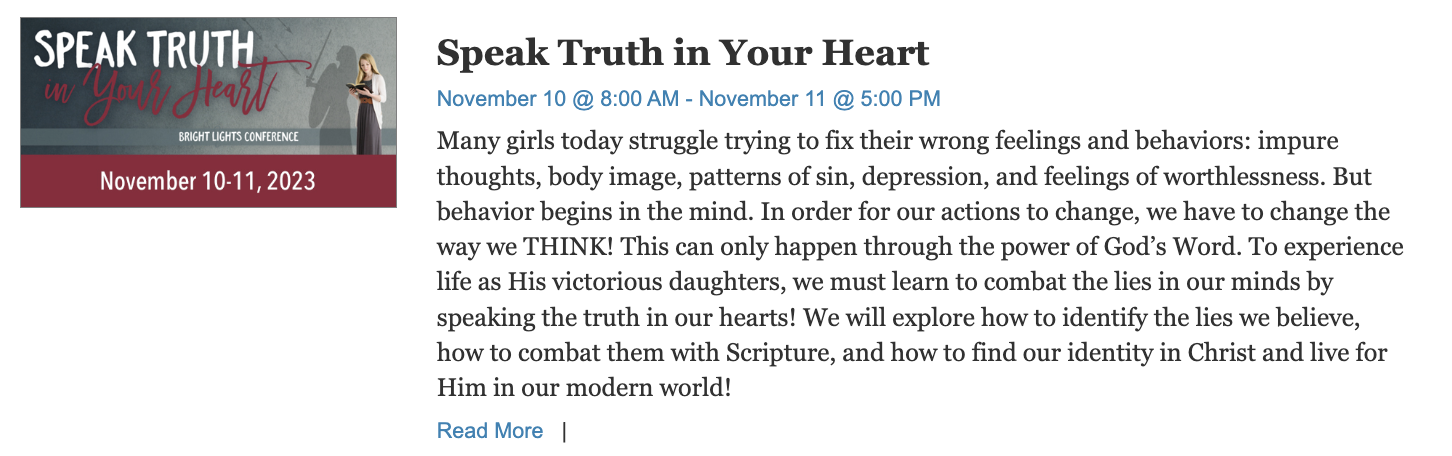
Task: Click the Speak Truth in Your Heart heading
Action: coord(683,52)
